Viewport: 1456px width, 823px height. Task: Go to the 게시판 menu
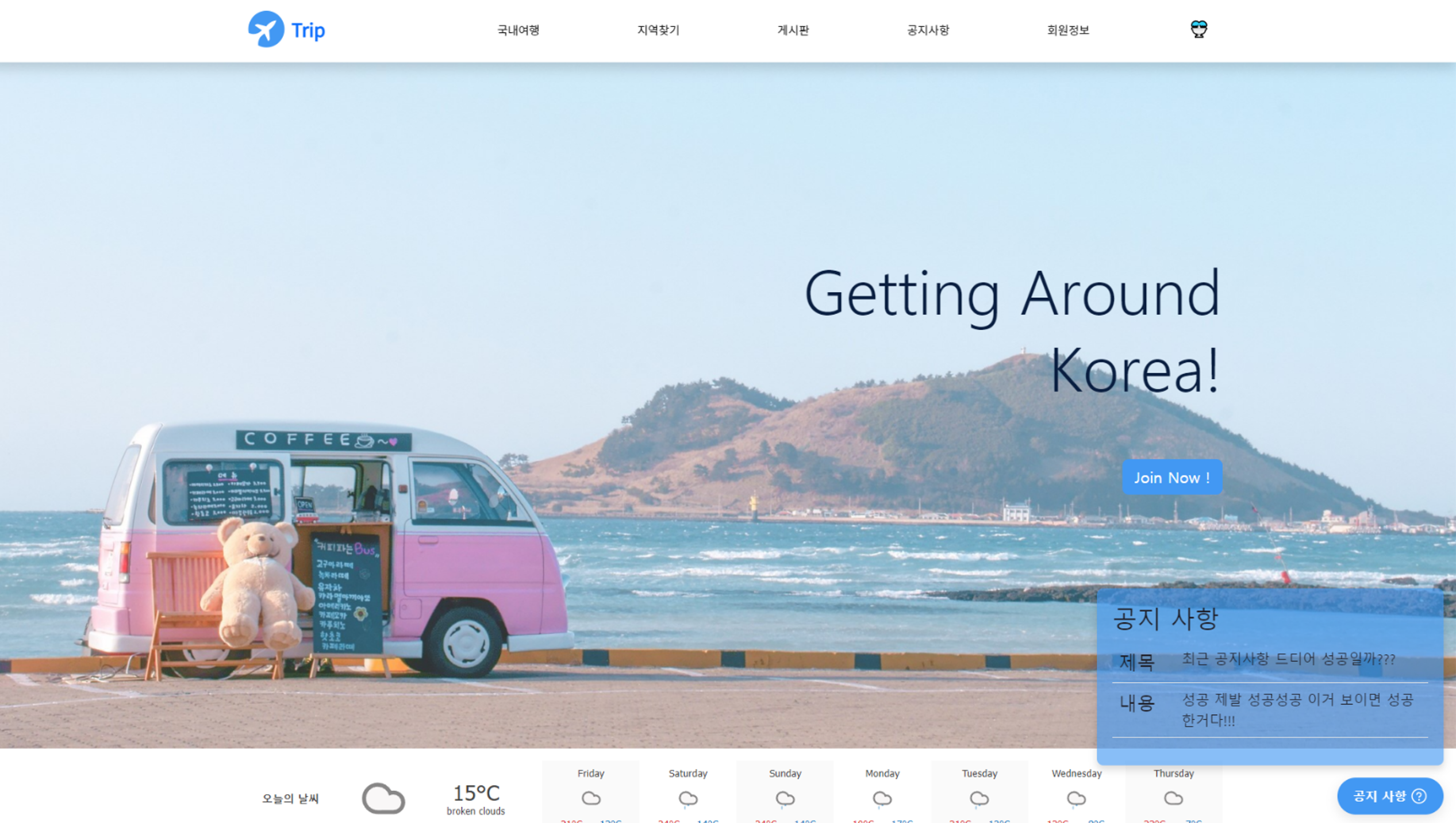pyautogui.click(x=793, y=30)
